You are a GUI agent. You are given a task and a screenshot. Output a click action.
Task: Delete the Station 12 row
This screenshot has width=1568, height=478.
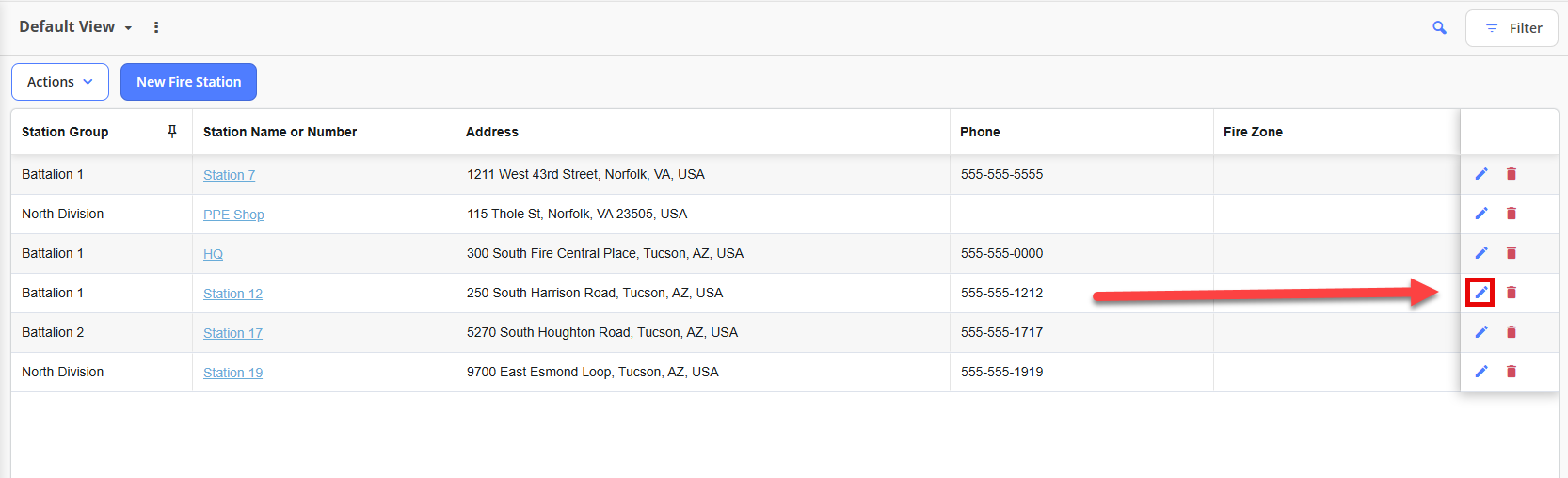[1512, 293]
